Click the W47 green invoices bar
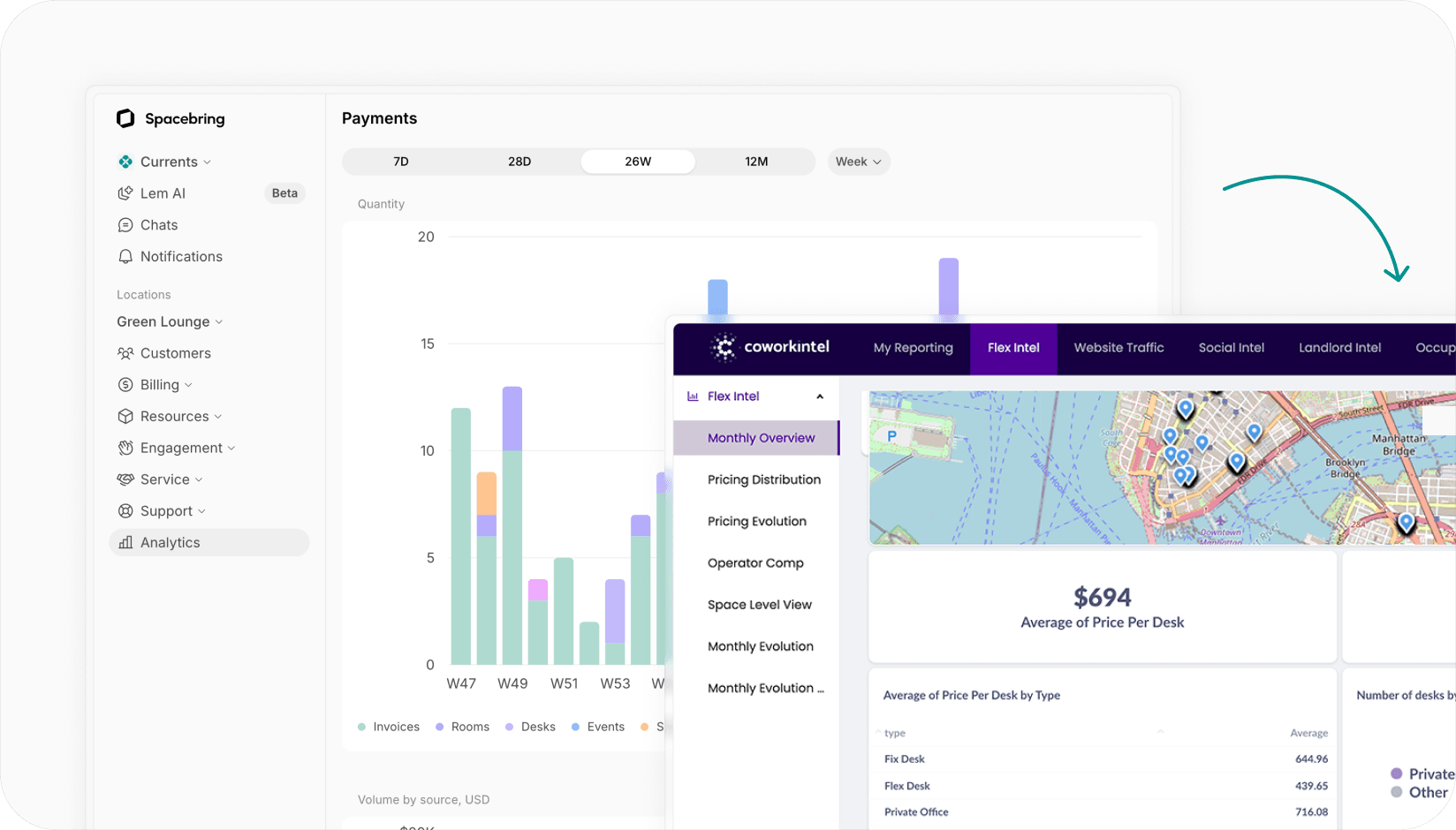Screen dimensions: 1456x830 click(x=461, y=536)
